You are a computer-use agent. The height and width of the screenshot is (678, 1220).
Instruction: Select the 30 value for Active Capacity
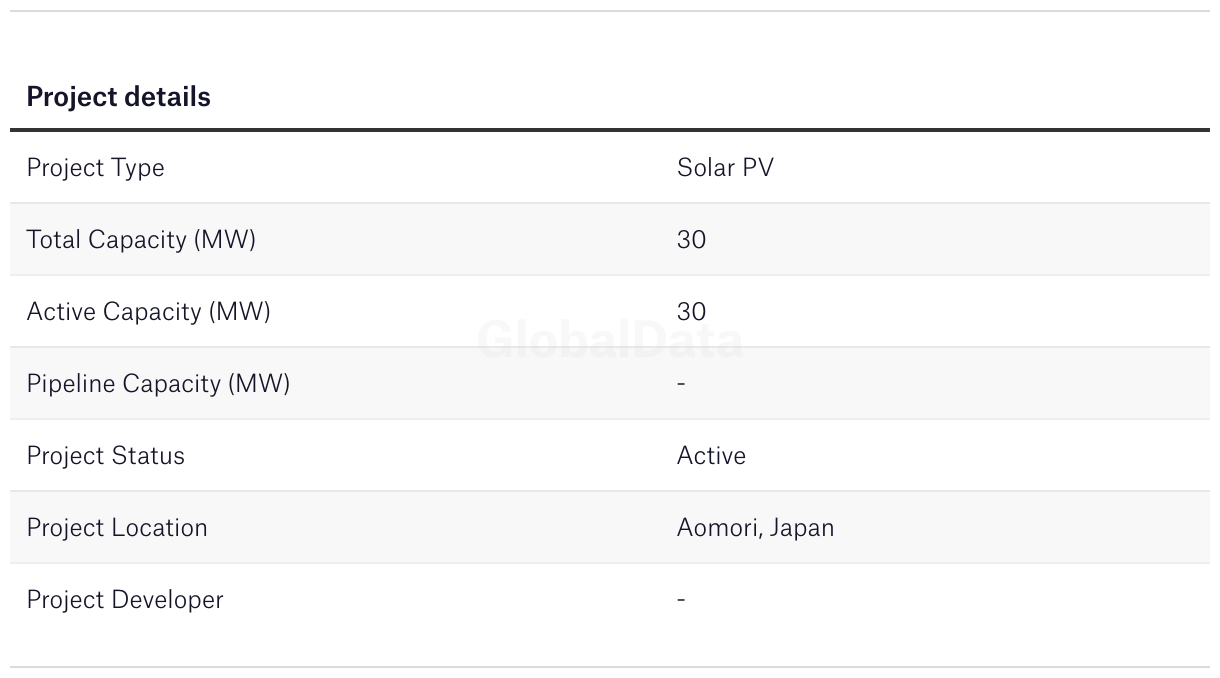[x=691, y=312]
